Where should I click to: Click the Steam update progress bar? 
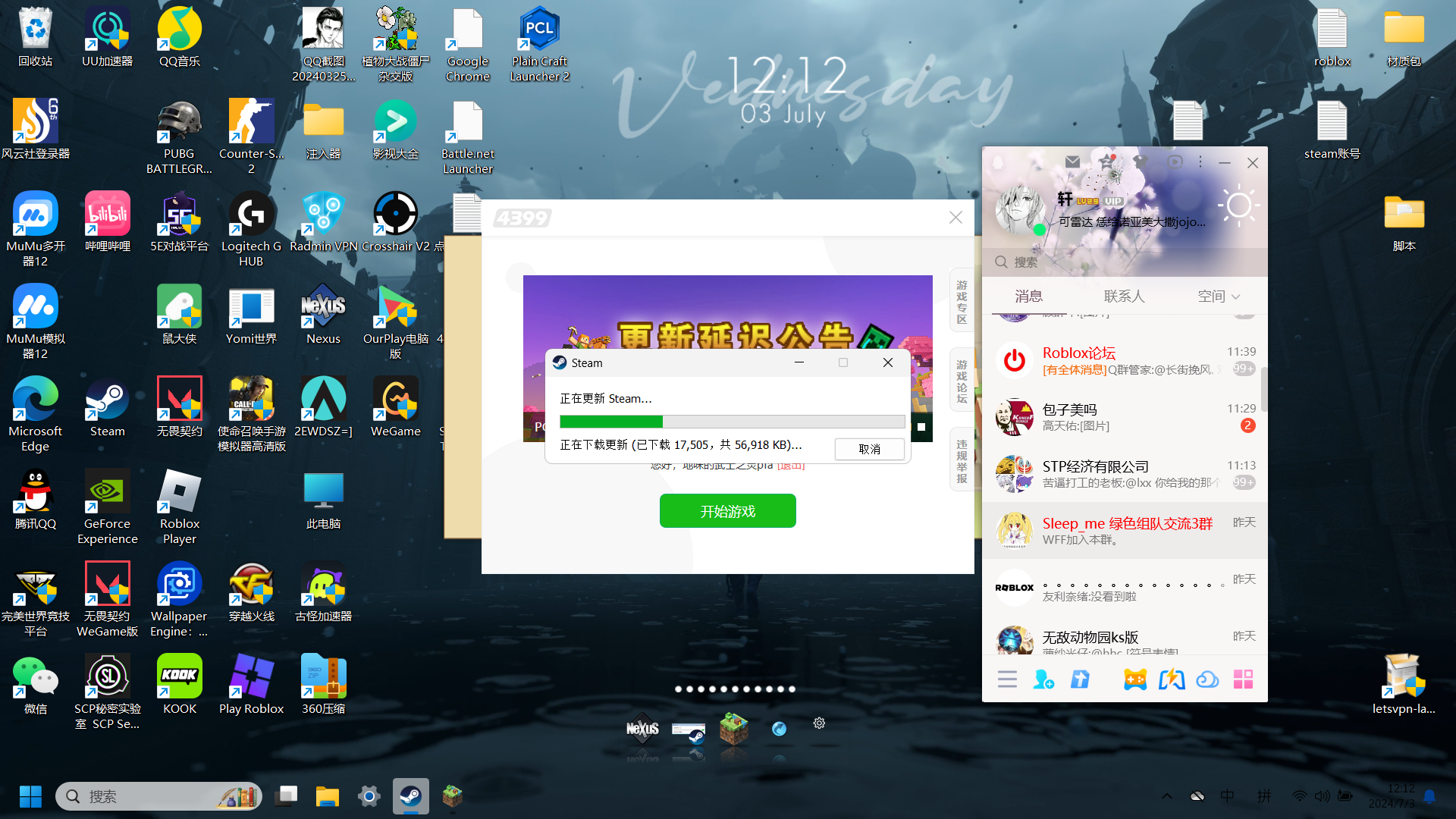pyautogui.click(x=732, y=422)
